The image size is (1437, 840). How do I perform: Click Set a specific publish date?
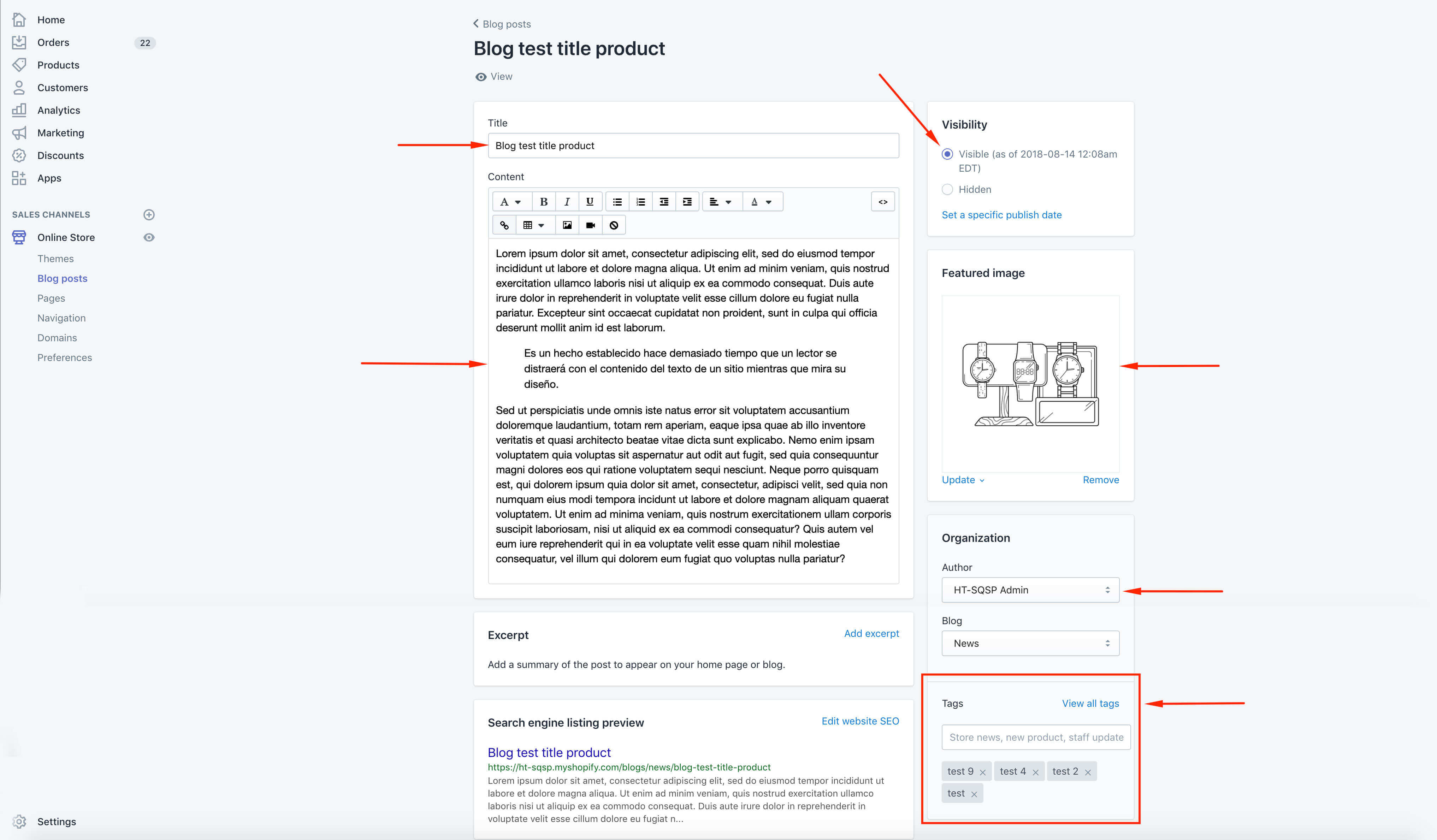coord(1001,215)
